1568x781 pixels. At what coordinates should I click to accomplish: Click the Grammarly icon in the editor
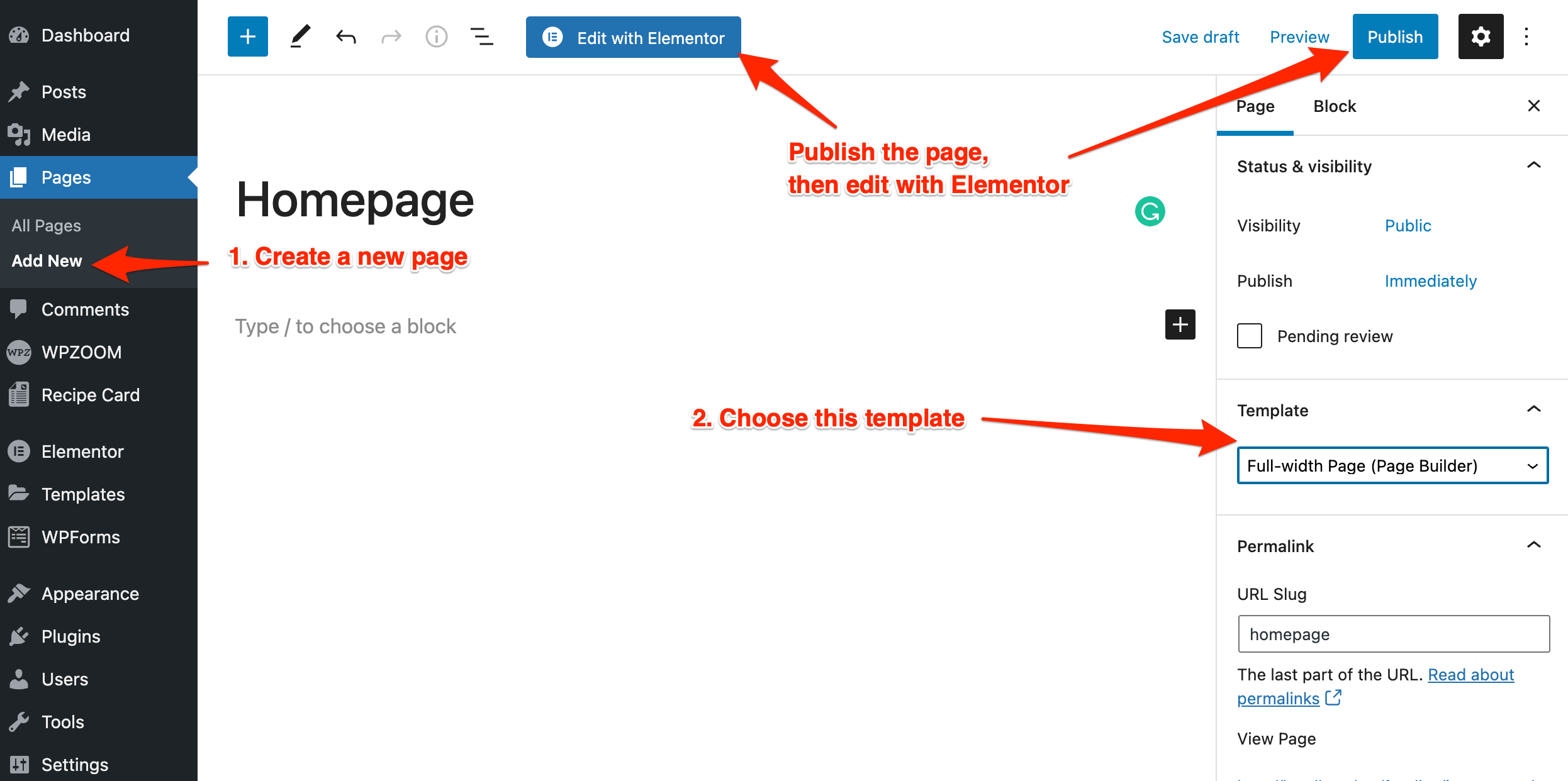click(x=1150, y=211)
